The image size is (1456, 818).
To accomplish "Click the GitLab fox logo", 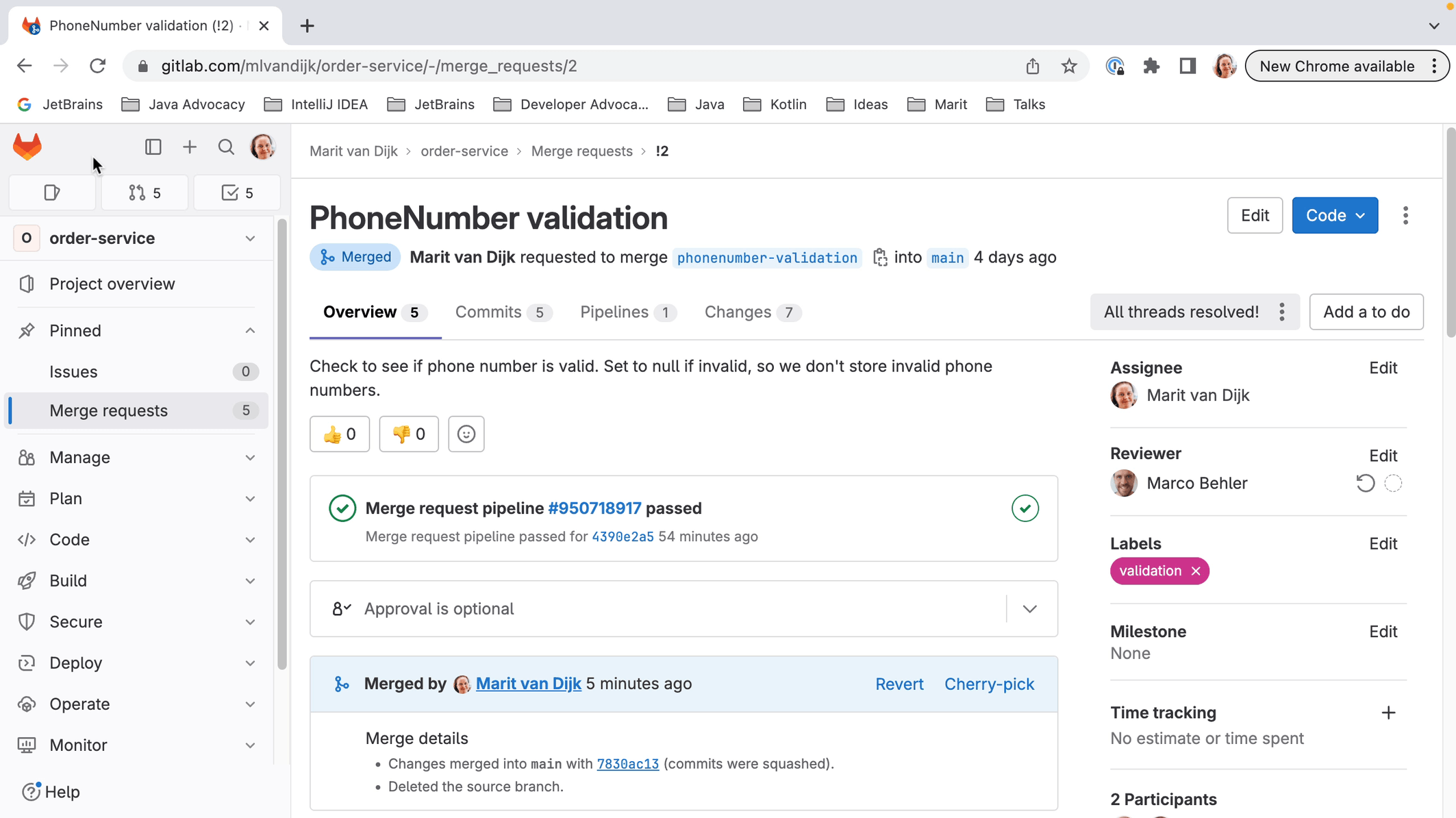I will point(27,147).
